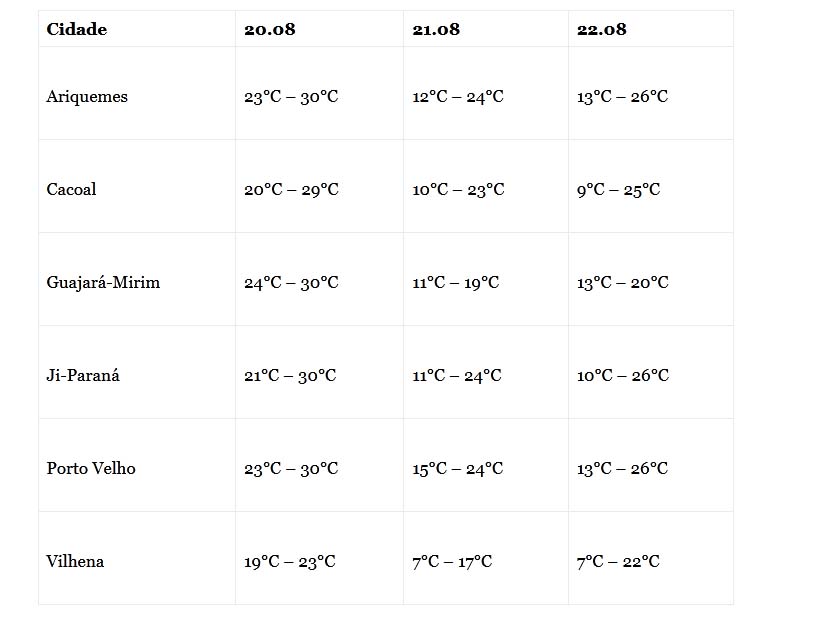Select the Vilhena city name cell
Image resolution: width=821 pixels, height=617 pixels.
click(x=75, y=562)
